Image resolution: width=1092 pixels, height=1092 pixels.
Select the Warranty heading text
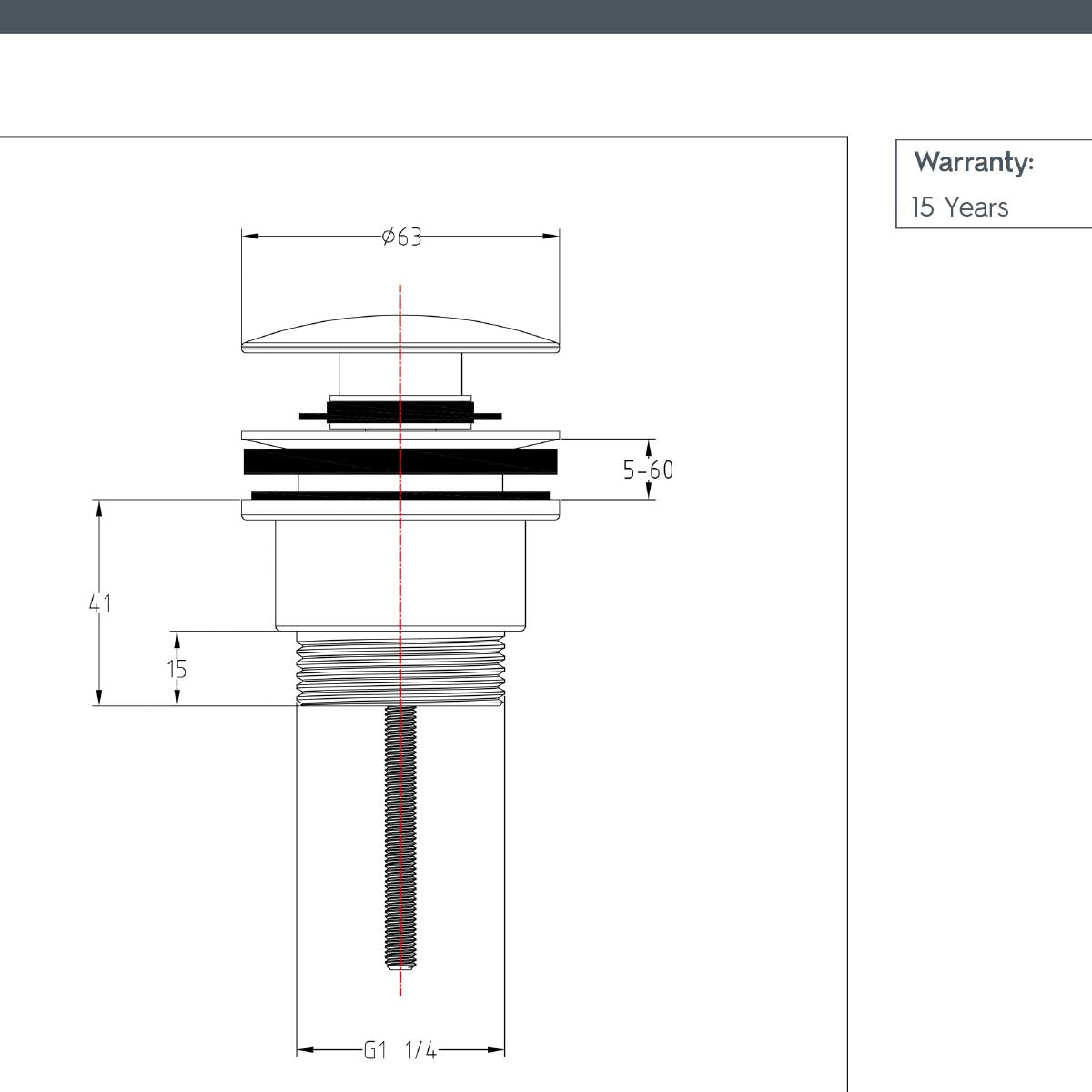pyautogui.click(x=974, y=162)
